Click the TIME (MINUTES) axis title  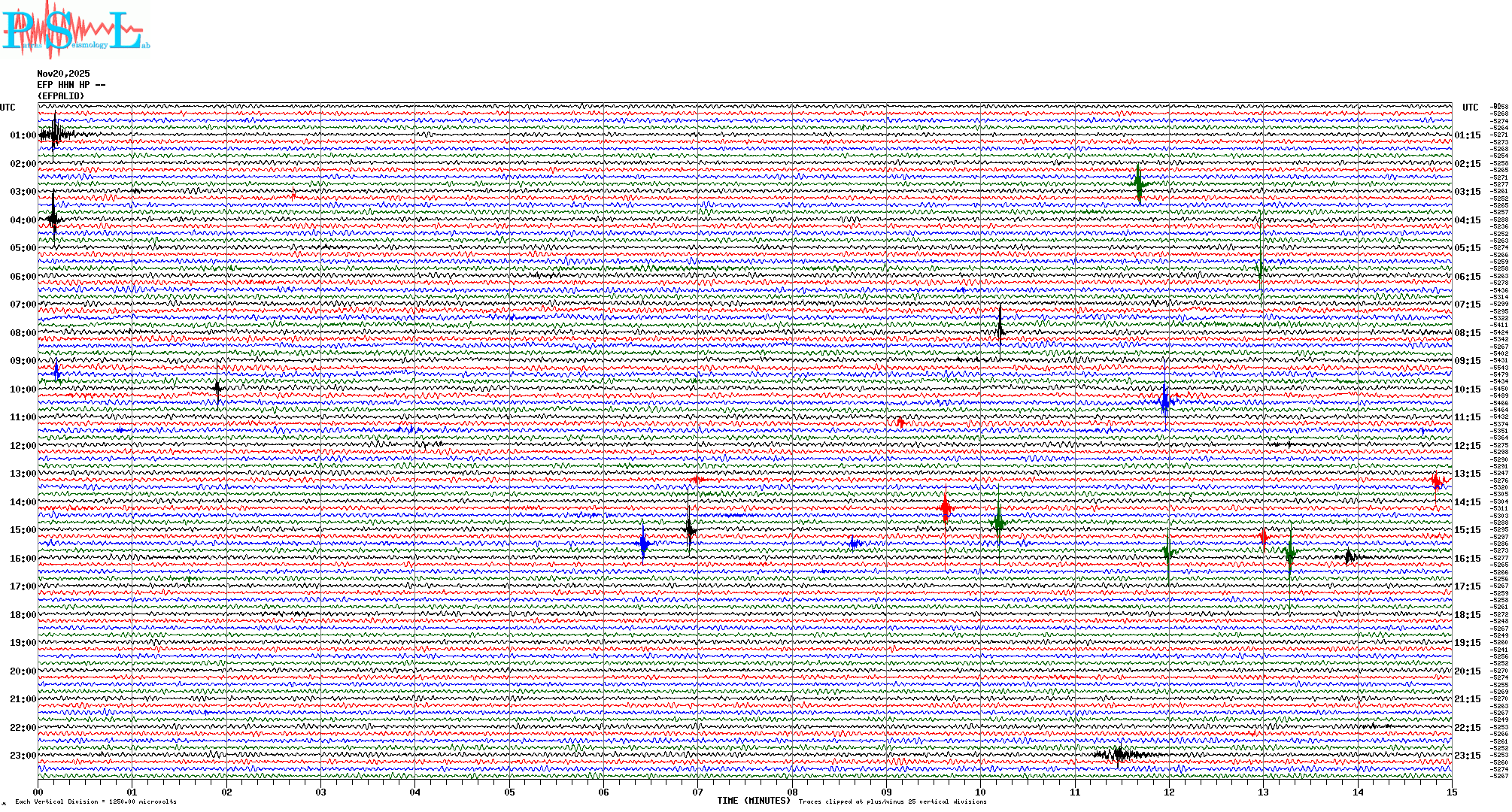754,801
